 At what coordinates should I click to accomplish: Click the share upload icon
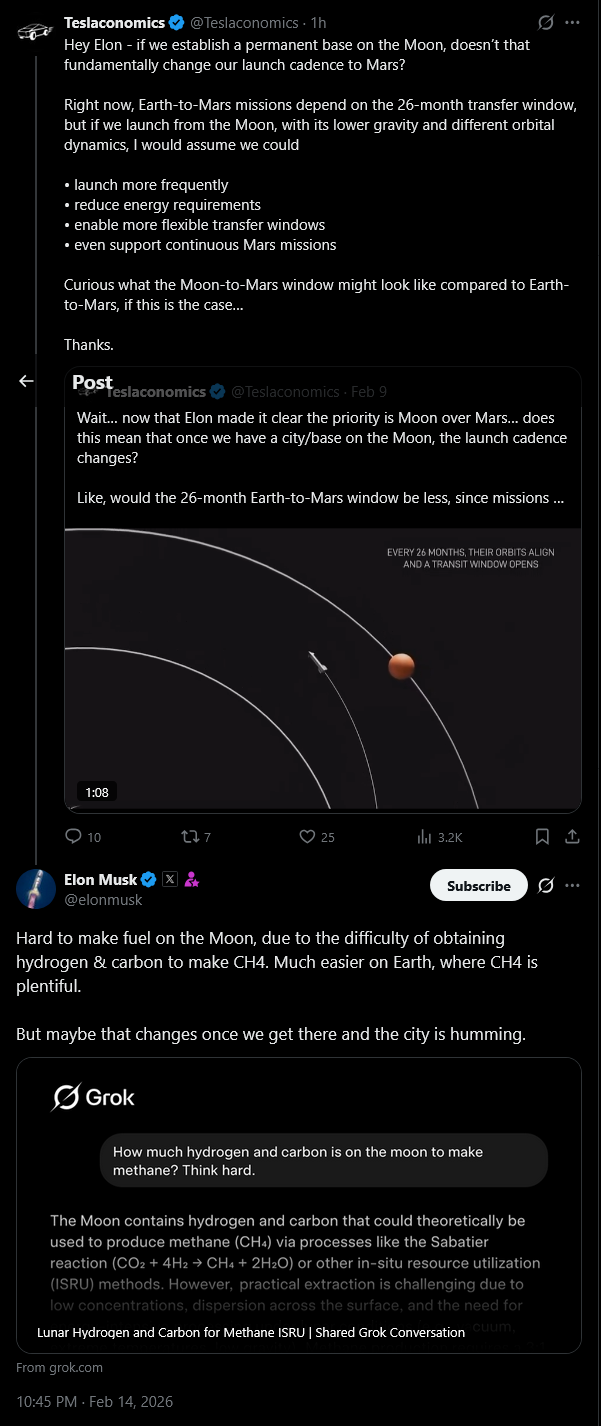click(572, 836)
